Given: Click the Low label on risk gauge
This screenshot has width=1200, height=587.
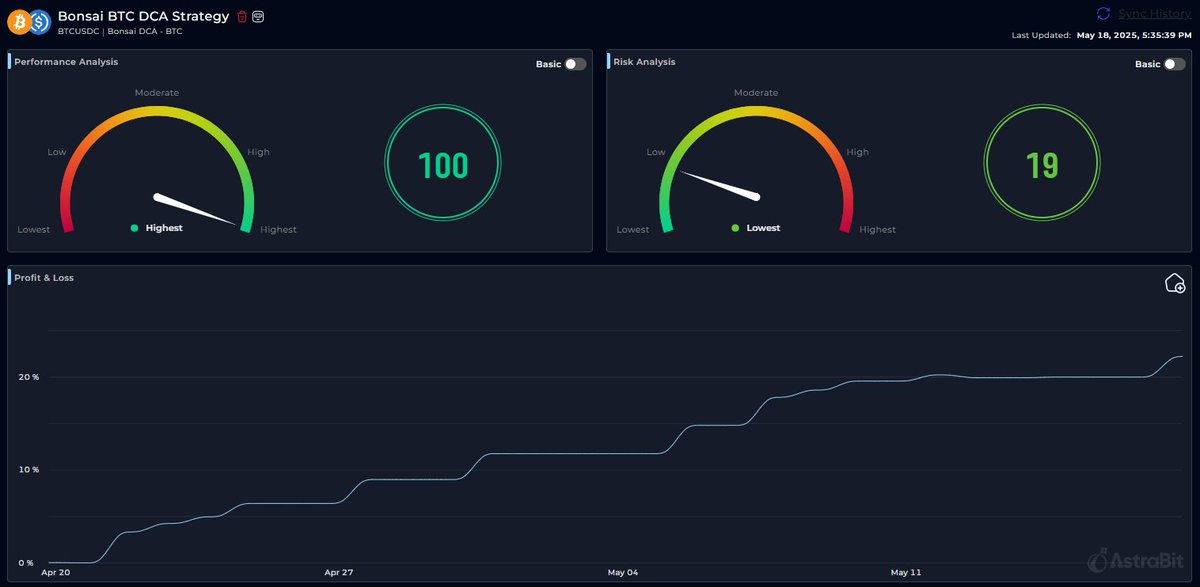Looking at the screenshot, I should point(656,152).
